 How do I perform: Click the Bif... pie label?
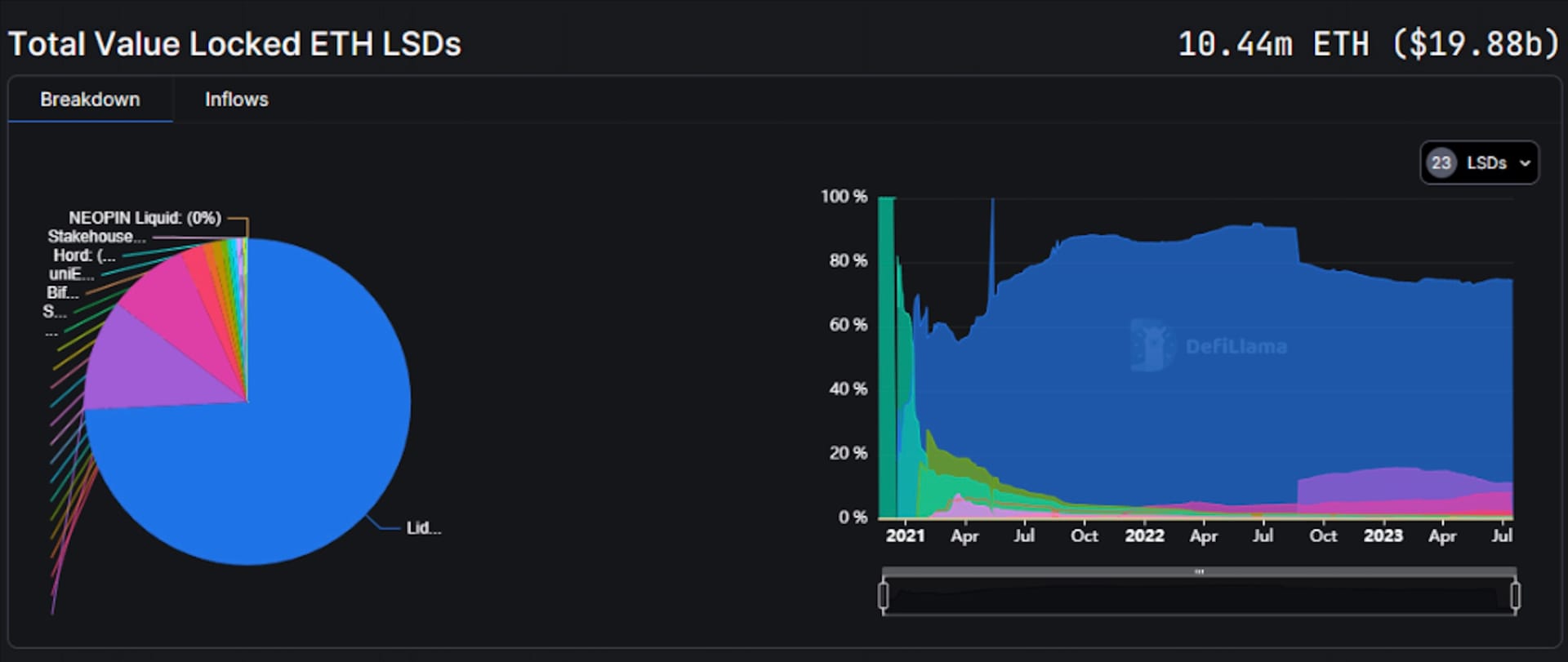coord(63,293)
